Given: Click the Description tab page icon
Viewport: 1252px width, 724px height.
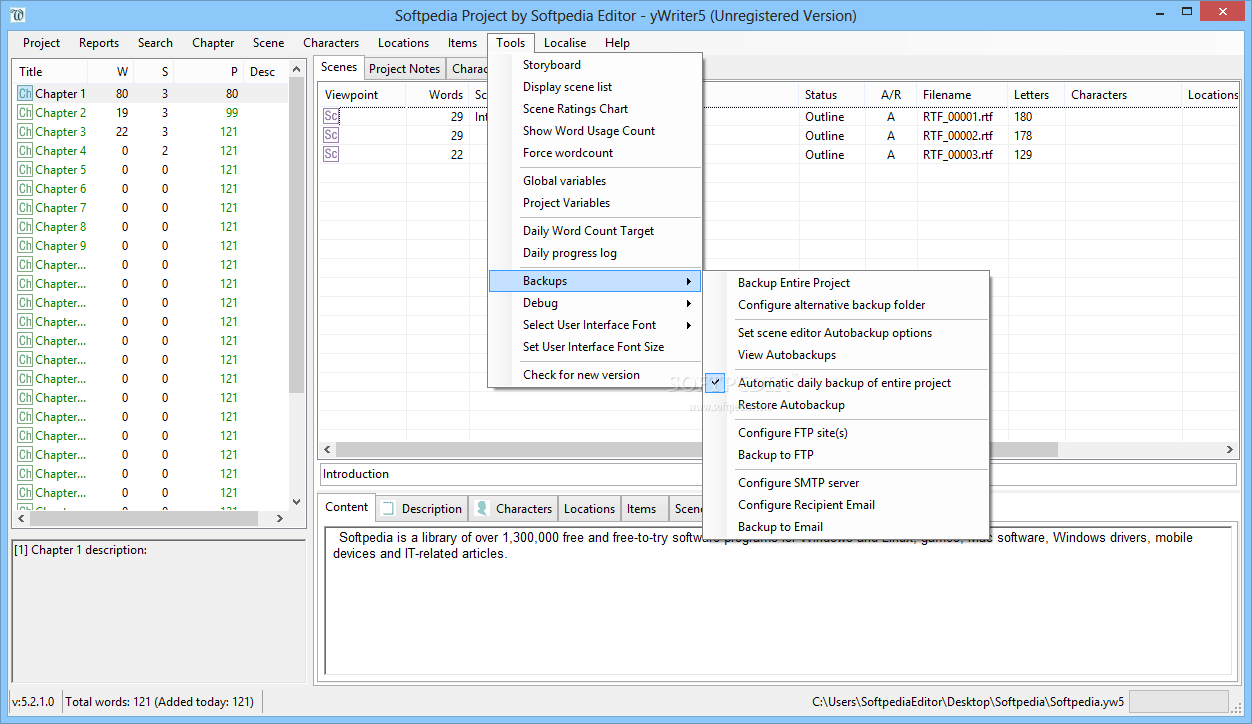Looking at the screenshot, I should click(x=389, y=508).
